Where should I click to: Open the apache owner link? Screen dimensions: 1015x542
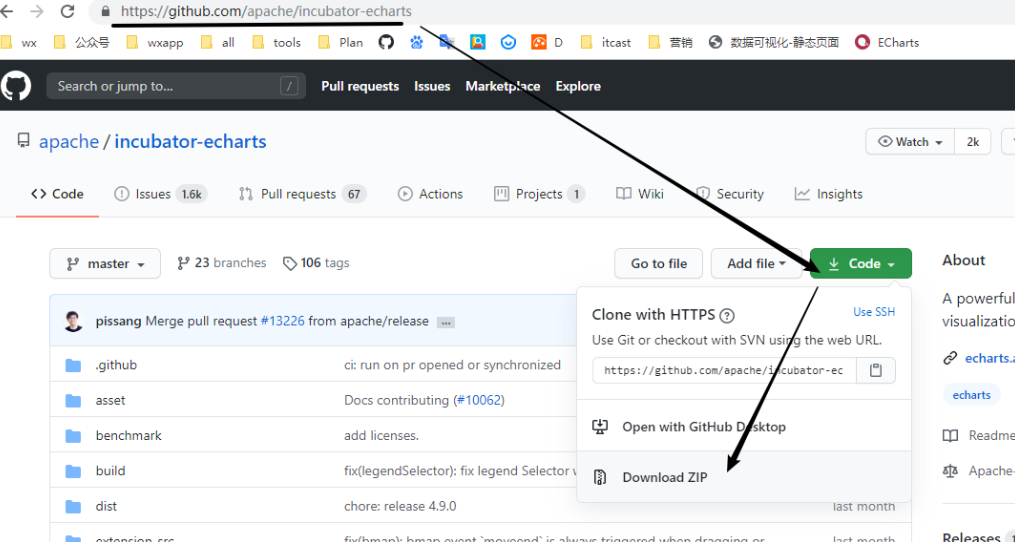coord(69,142)
